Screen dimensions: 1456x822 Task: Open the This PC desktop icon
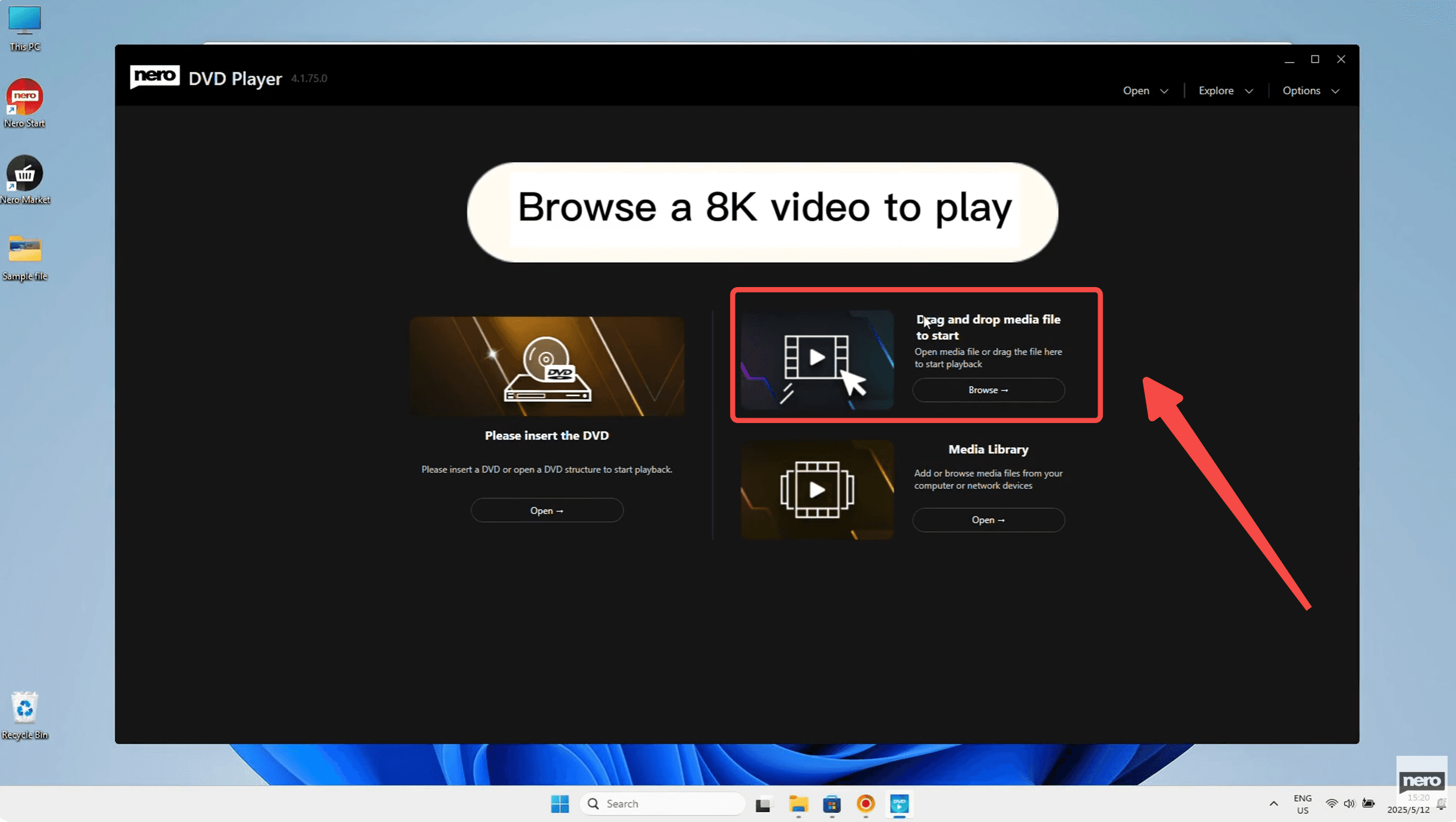click(25, 28)
